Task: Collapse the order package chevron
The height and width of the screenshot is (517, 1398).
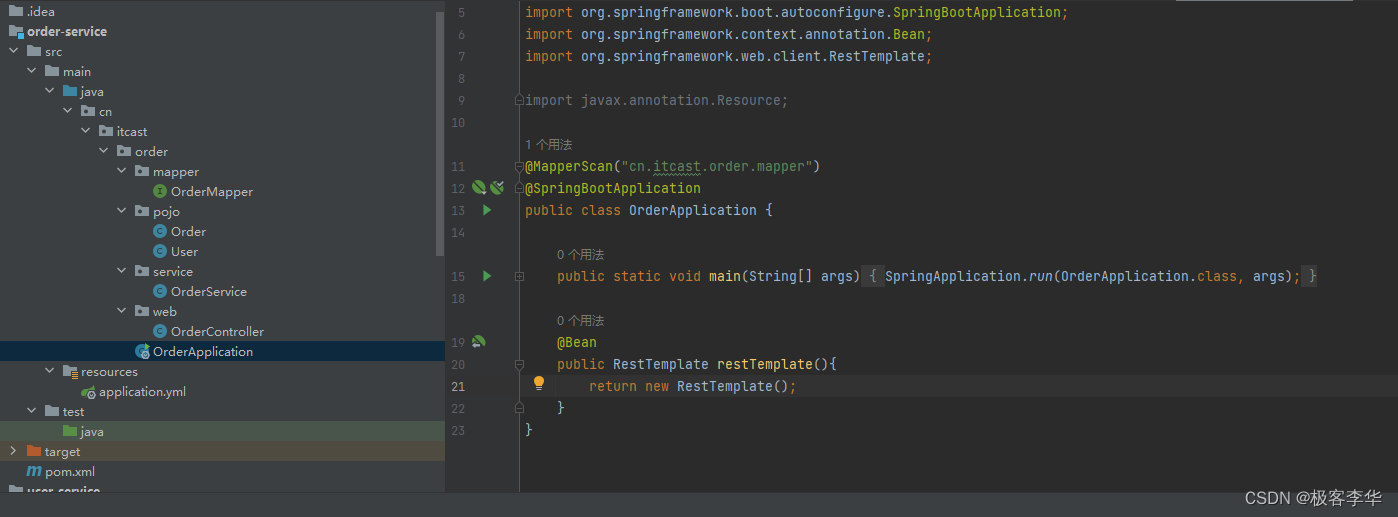Action: [104, 151]
